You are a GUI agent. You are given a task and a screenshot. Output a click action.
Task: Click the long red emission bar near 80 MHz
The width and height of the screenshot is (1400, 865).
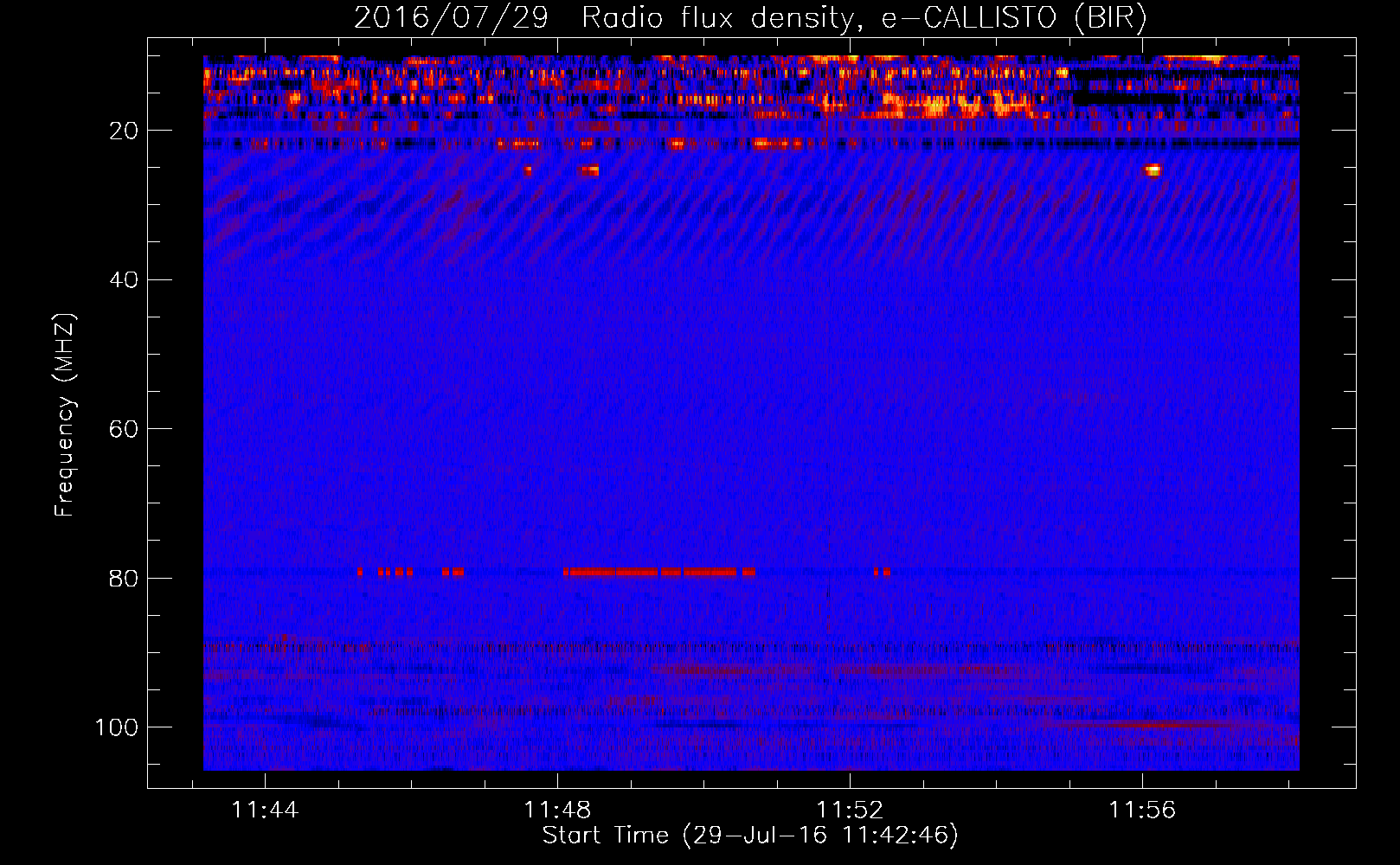pos(659,572)
